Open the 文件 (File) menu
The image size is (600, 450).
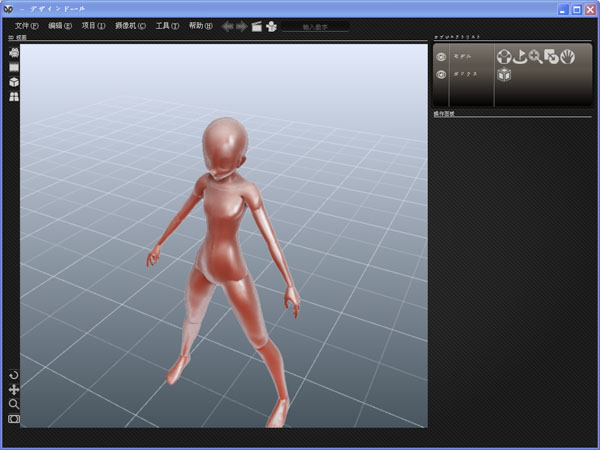27,26
